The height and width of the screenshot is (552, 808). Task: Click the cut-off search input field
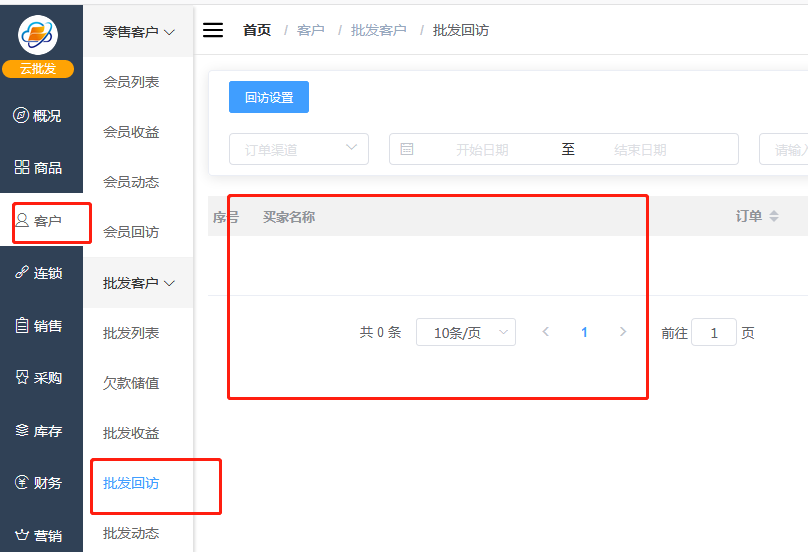tap(783, 149)
